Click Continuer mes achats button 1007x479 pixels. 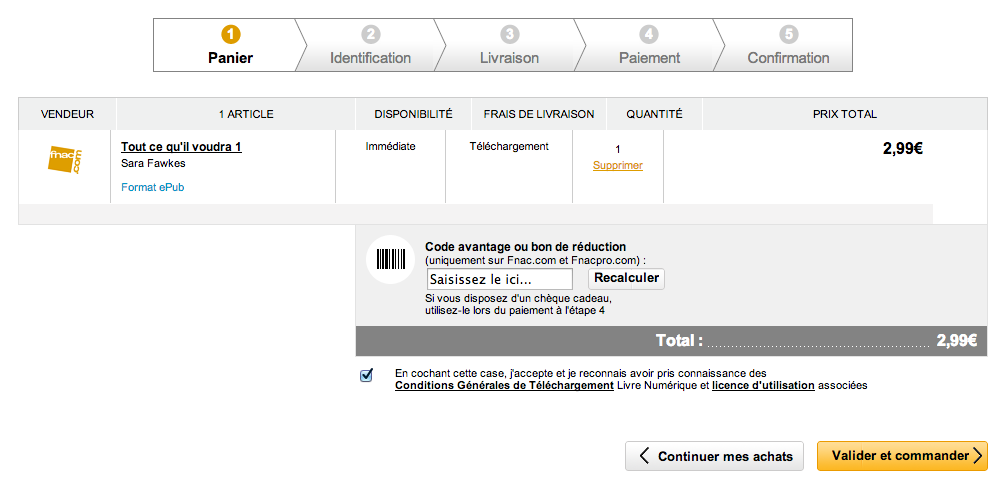(x=714, y=456)
